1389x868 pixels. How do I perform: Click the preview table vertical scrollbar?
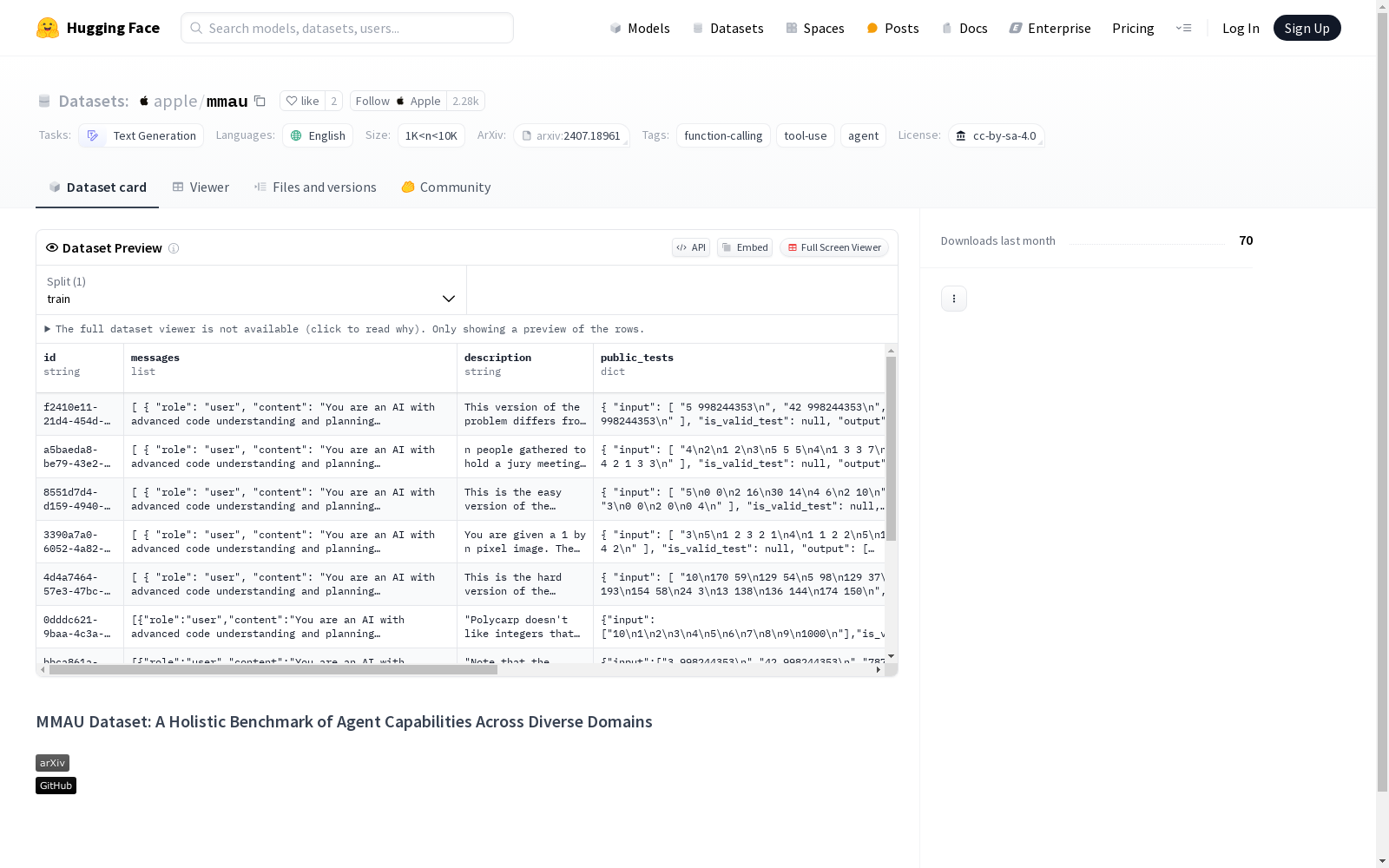(x=891, y=449)
